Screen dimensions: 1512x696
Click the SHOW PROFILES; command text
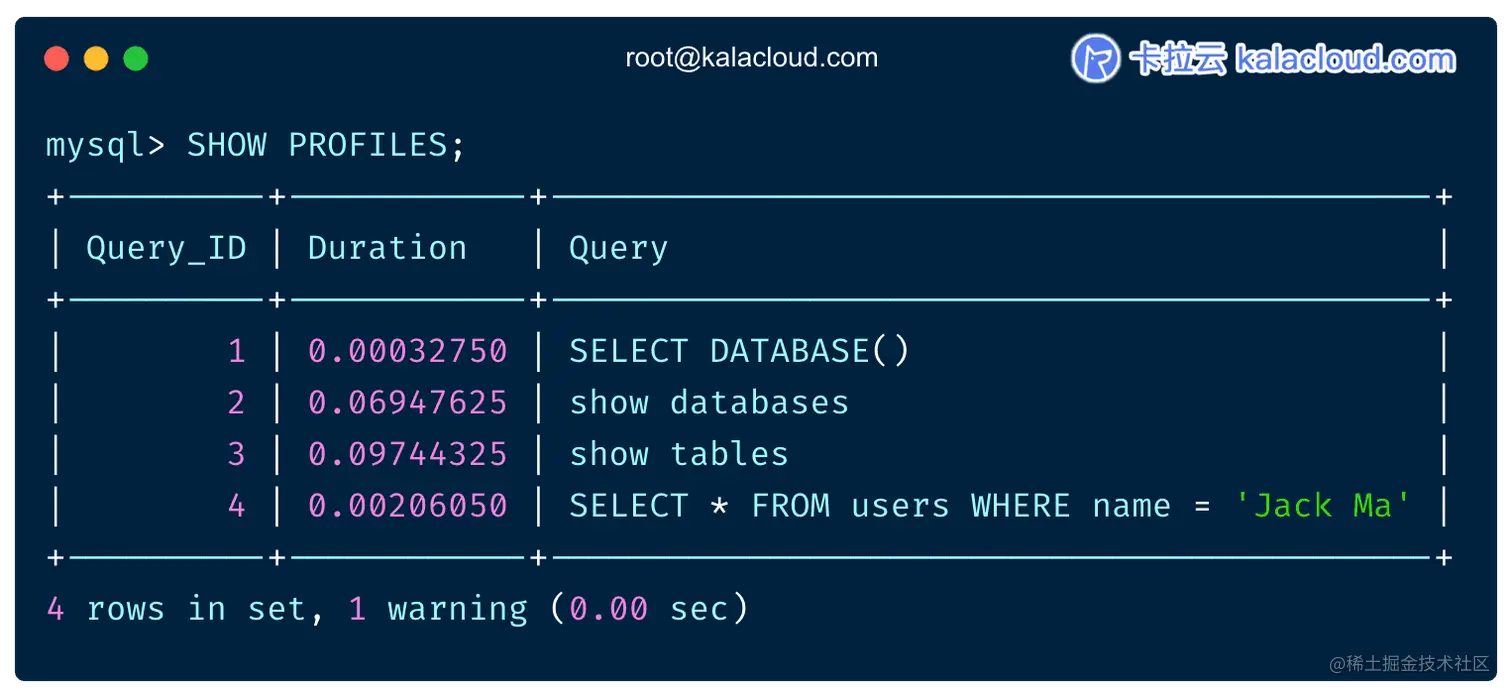326,145
